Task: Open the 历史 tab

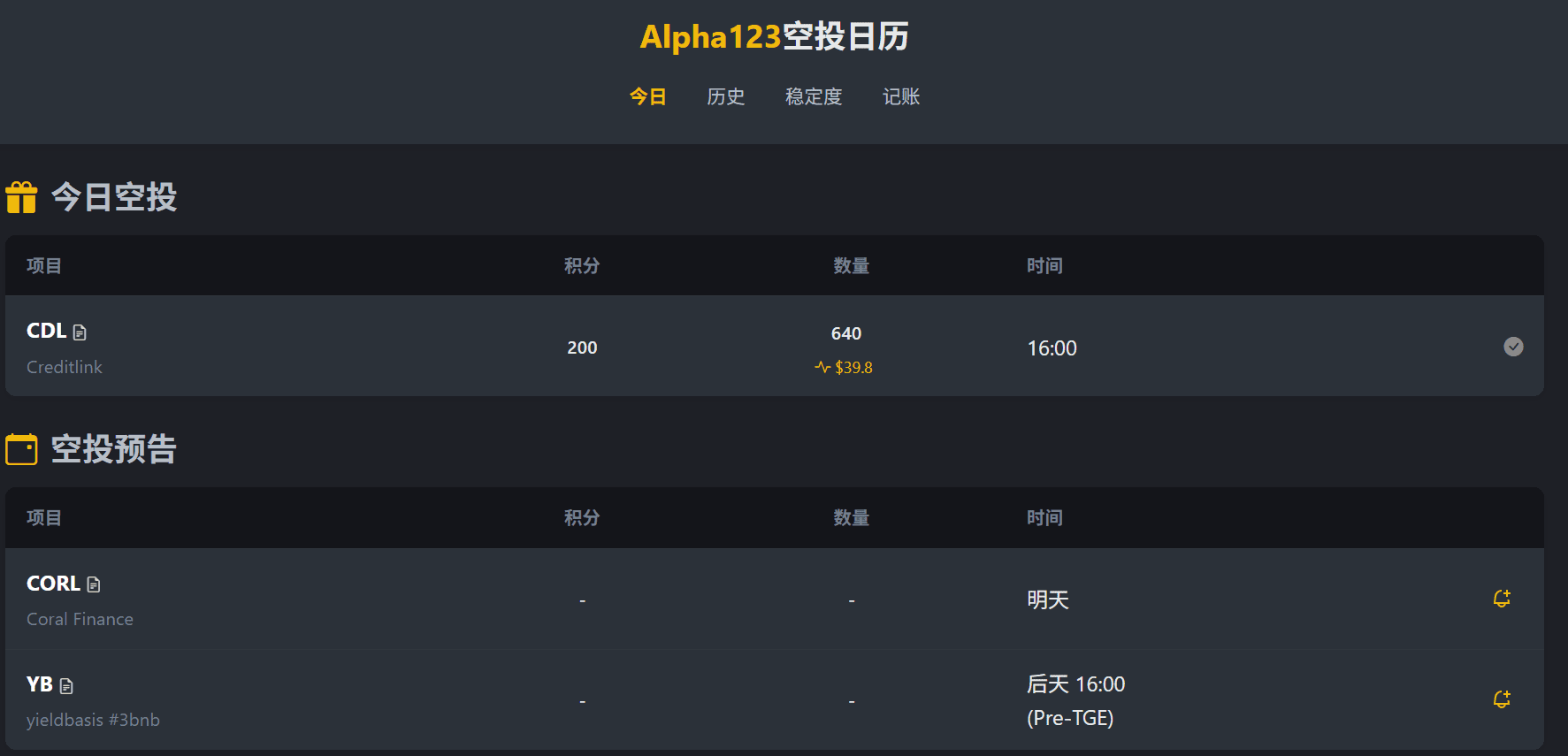Action: point(725,96)
